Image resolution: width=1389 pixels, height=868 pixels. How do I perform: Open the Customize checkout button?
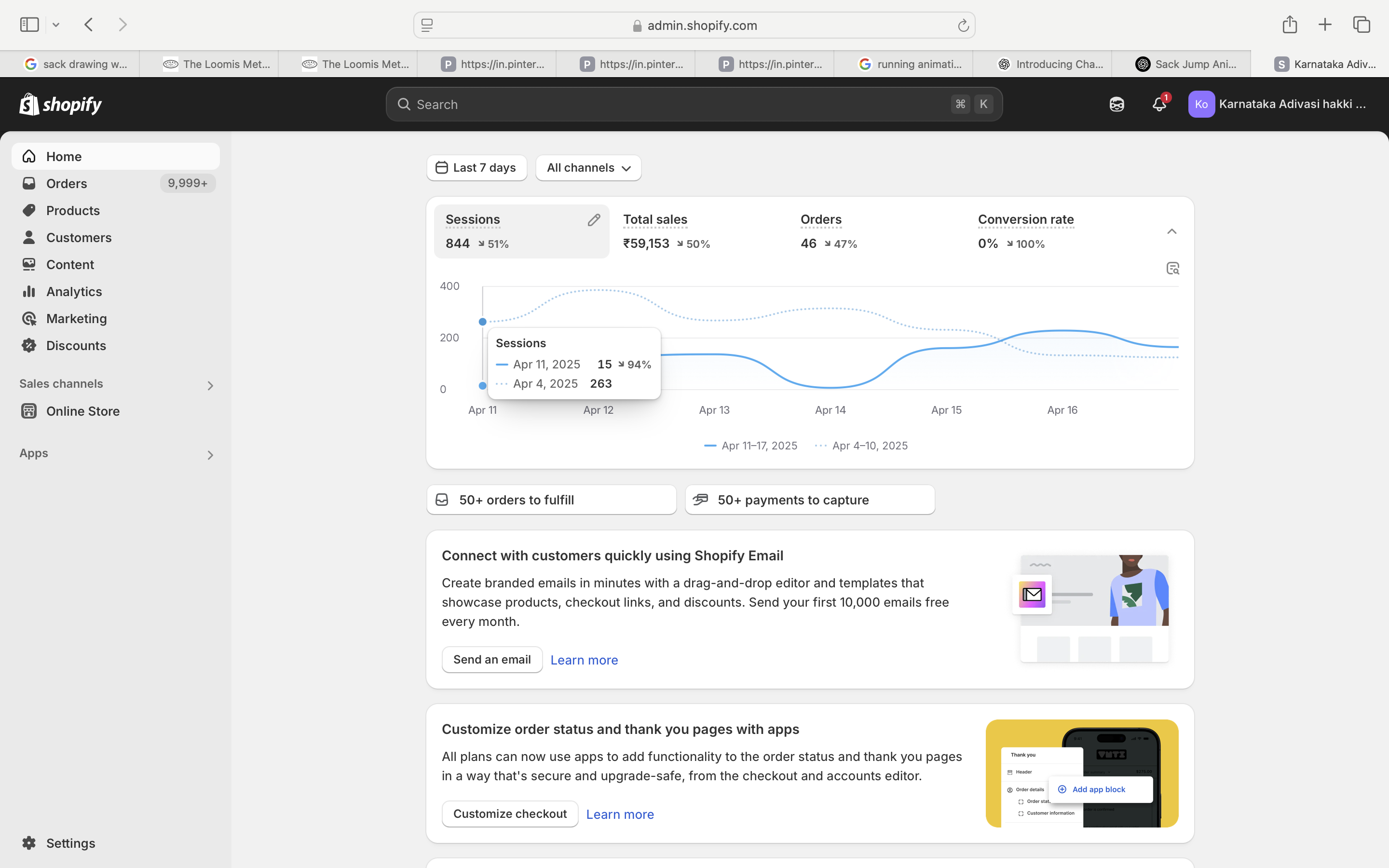[510, 814]
